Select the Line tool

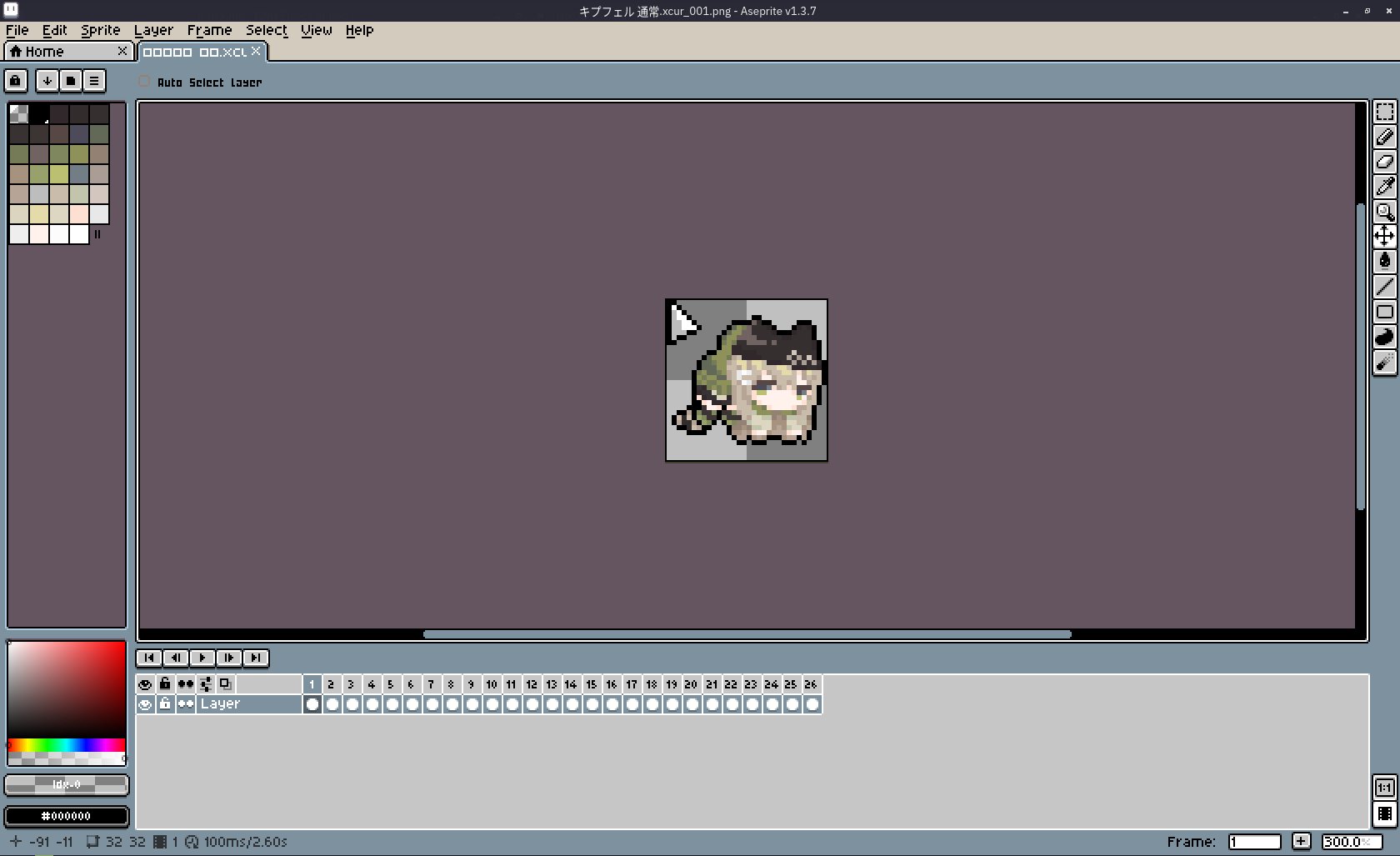[1384, 287]
